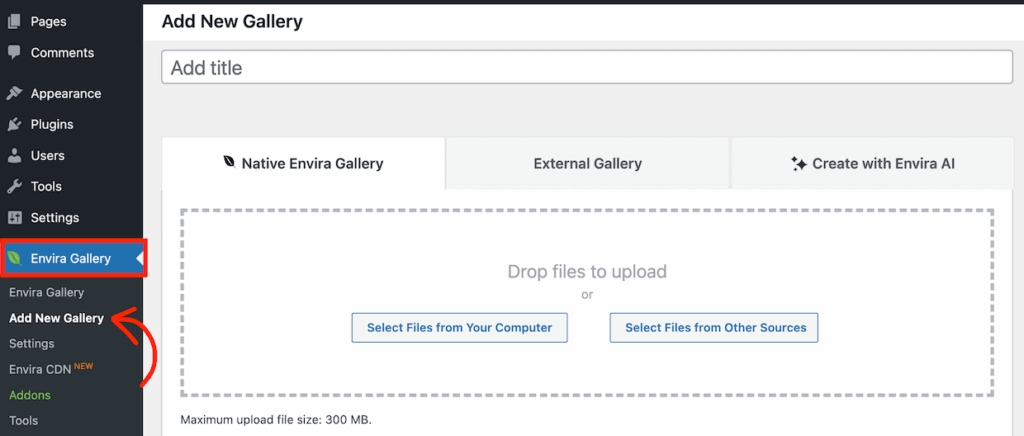Open the Envira CDN submenu link
Image resolution: width=1024 pixels, height=436 pixels.
coord(40,369)
